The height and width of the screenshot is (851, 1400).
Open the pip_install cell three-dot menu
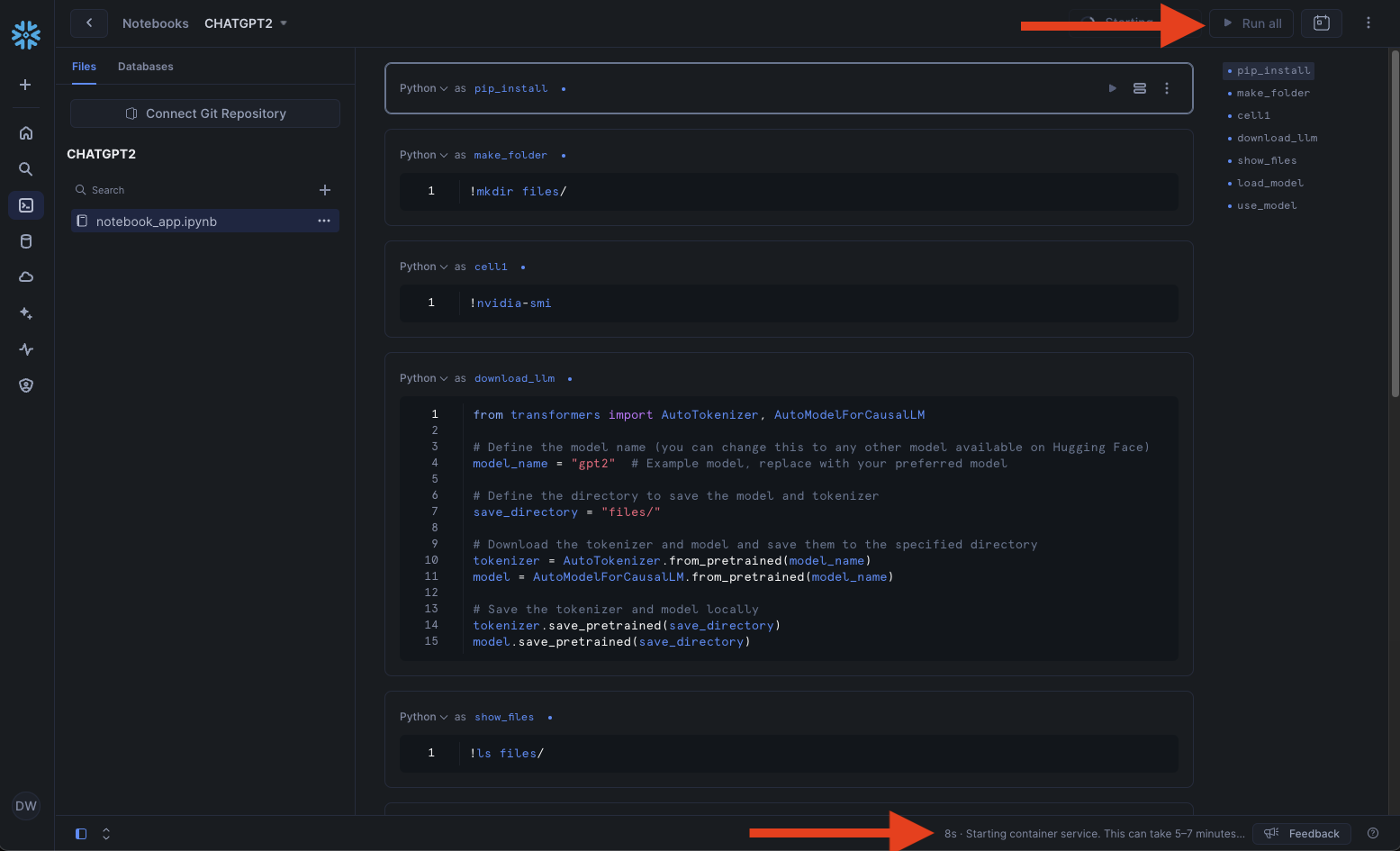pyautogui.click(x=1167, y=88)
